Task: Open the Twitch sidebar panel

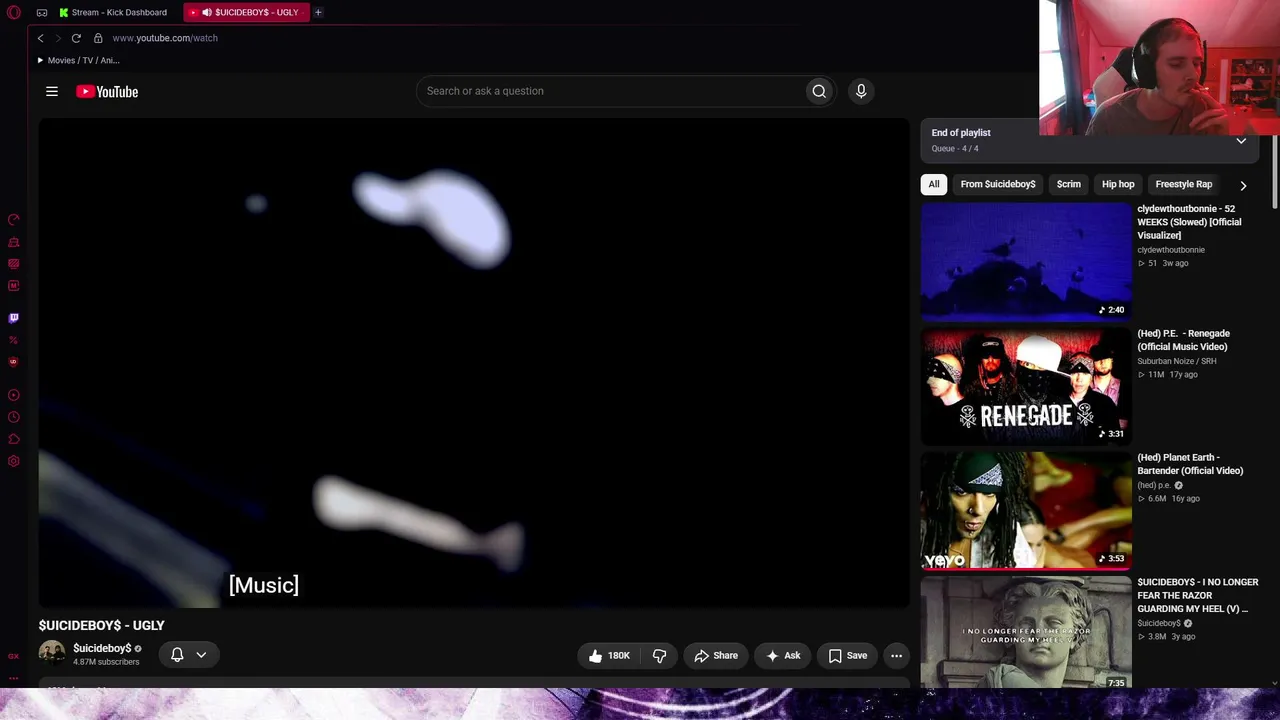Action: (x=14, y=318)
